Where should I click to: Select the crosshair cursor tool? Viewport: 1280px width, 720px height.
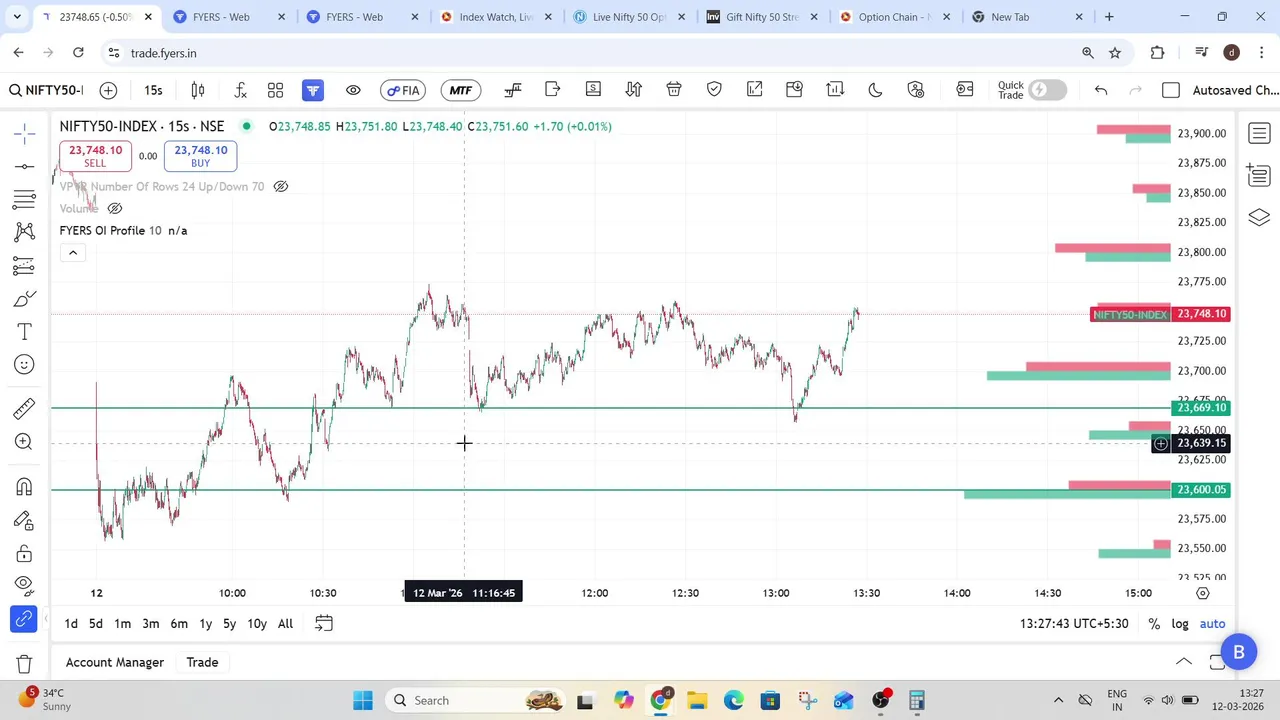(25, 133)
